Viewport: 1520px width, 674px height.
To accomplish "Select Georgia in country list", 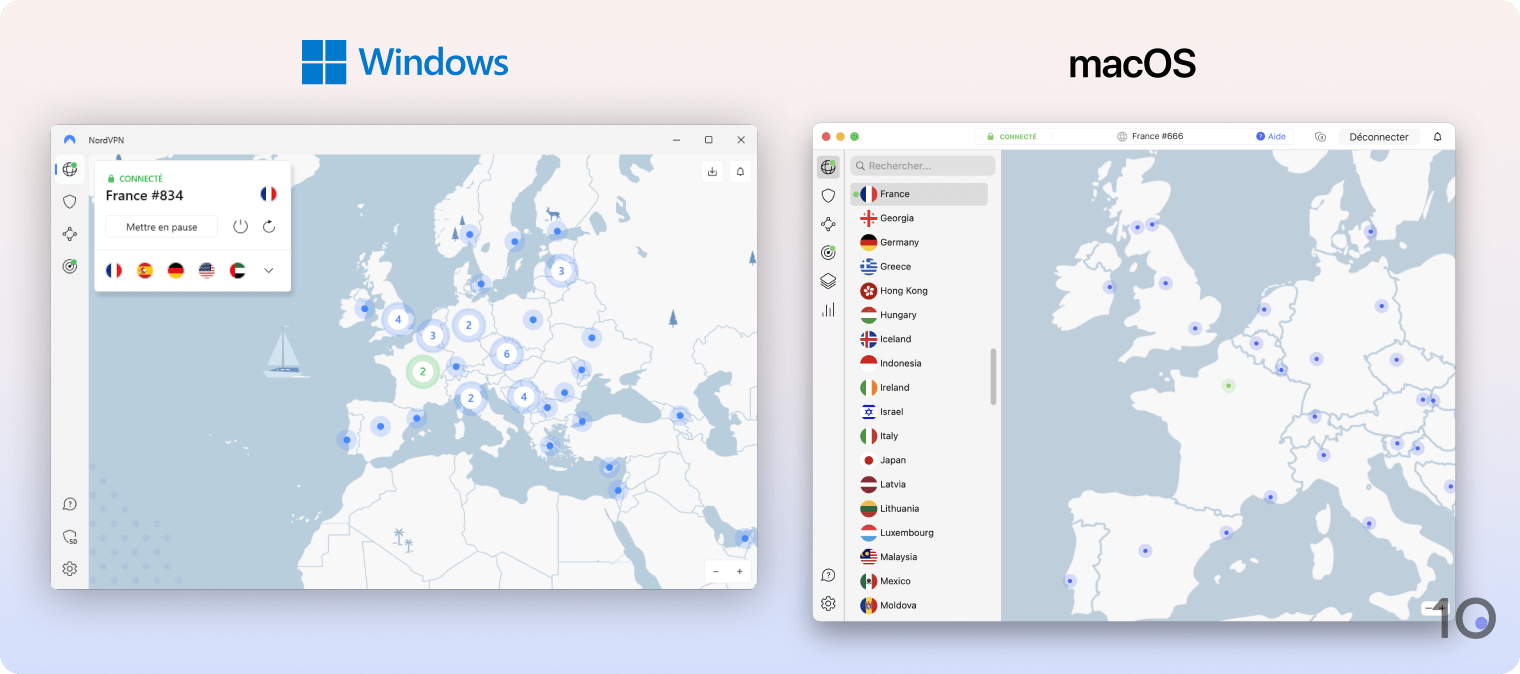I will click(x=919, y=218).
